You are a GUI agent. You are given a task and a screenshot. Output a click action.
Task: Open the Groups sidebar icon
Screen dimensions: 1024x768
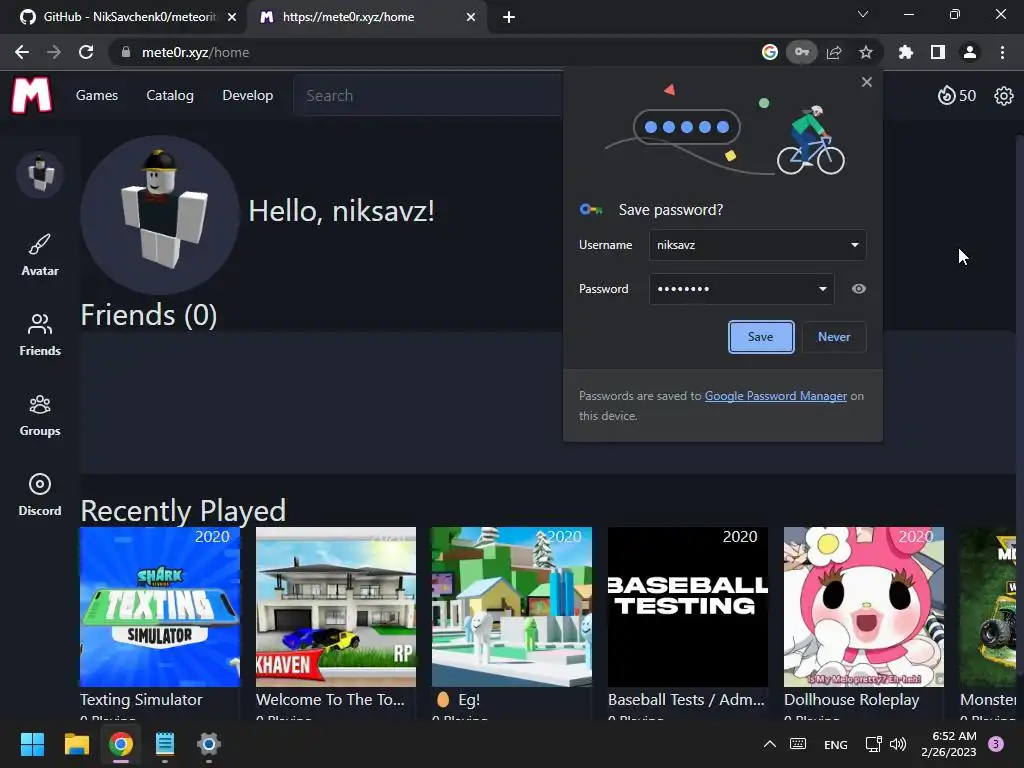[x=40, y=415]
